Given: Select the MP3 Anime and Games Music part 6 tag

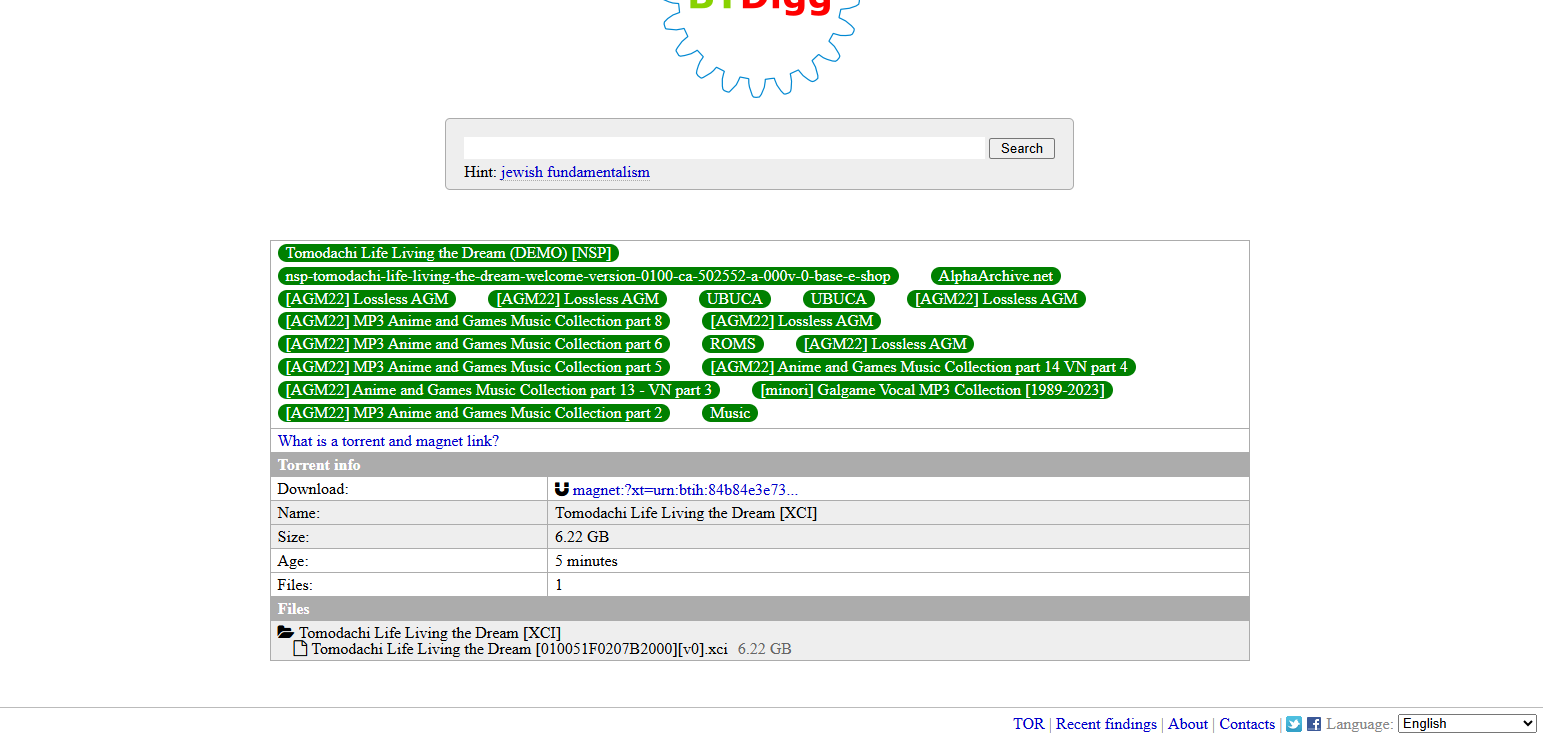Looking at the screenshot, I should pyautogui.click(x=474, y=344).
